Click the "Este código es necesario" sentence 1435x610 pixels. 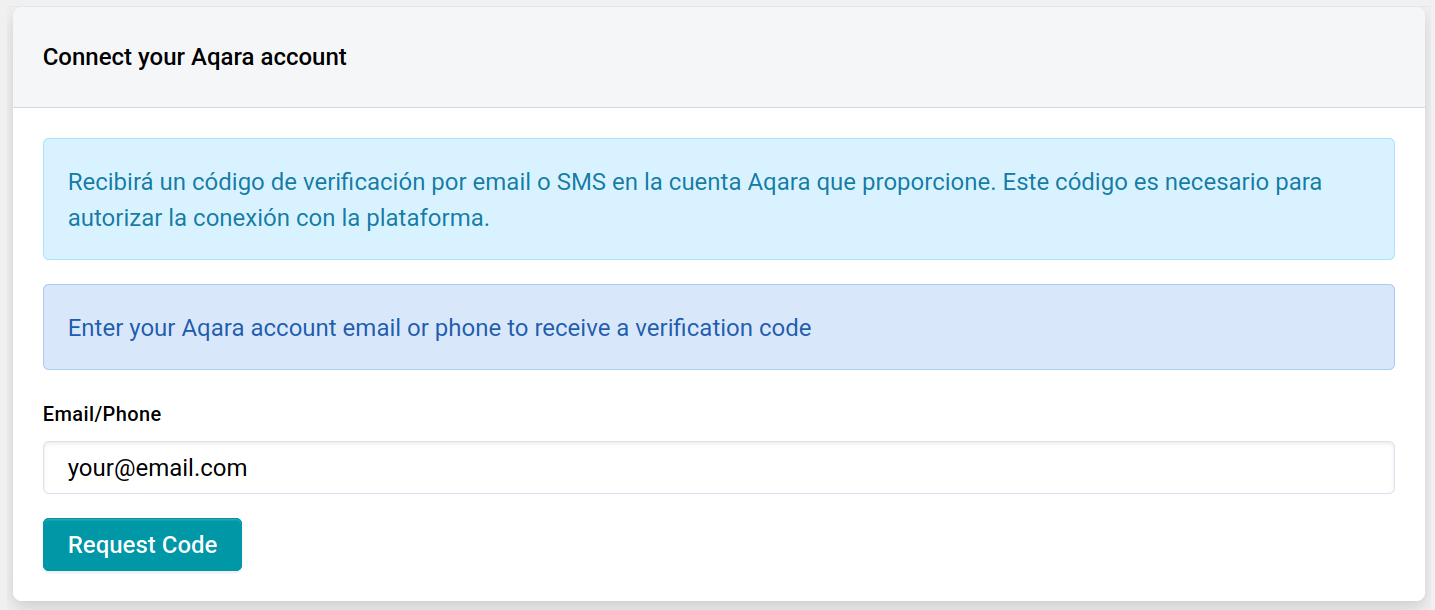(1162, 183)
